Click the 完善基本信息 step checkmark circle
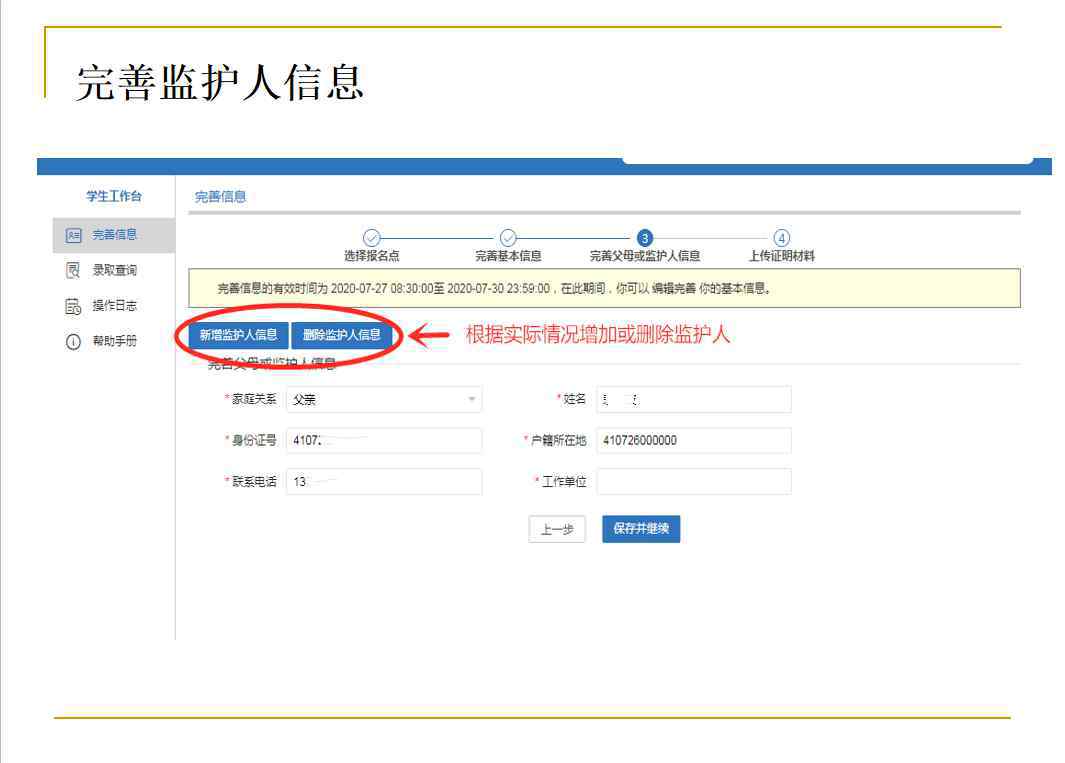Screen dimensions: 1065x763 coord(508,238)
